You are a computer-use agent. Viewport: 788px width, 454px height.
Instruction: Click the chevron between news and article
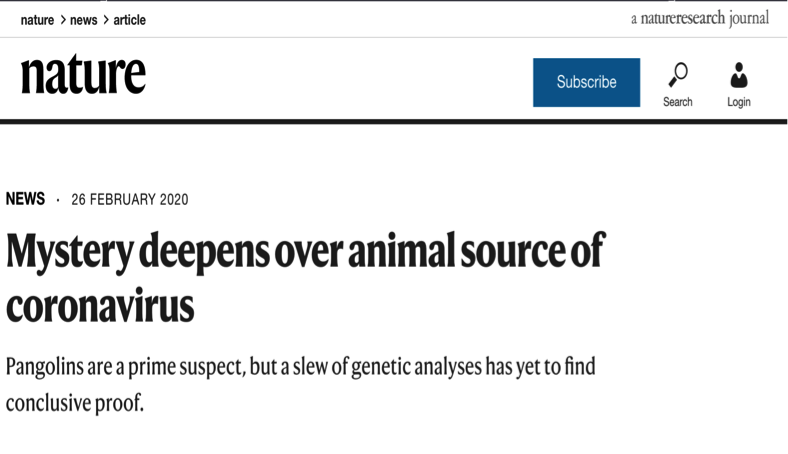tap(106, 20)
